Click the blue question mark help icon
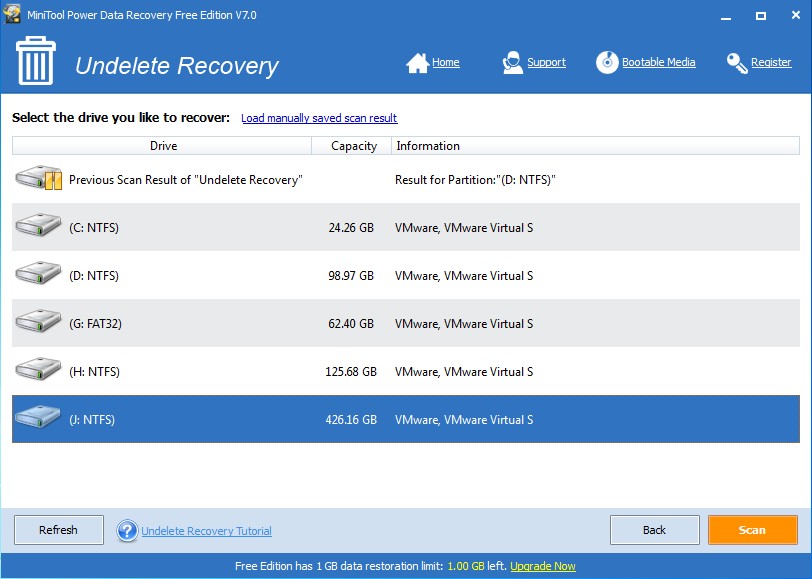The height and width of the screenshot is (579, 812). [x=127, y=531]
